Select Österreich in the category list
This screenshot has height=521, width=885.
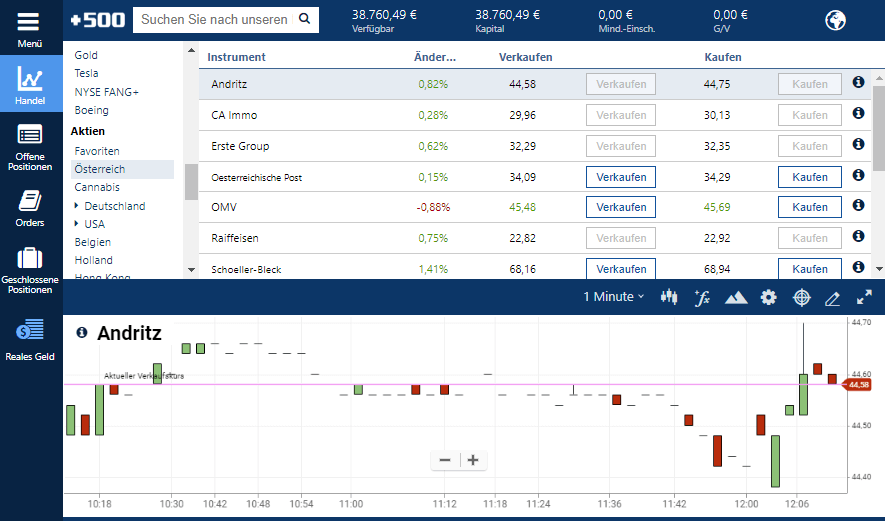[x=122, y=169]
